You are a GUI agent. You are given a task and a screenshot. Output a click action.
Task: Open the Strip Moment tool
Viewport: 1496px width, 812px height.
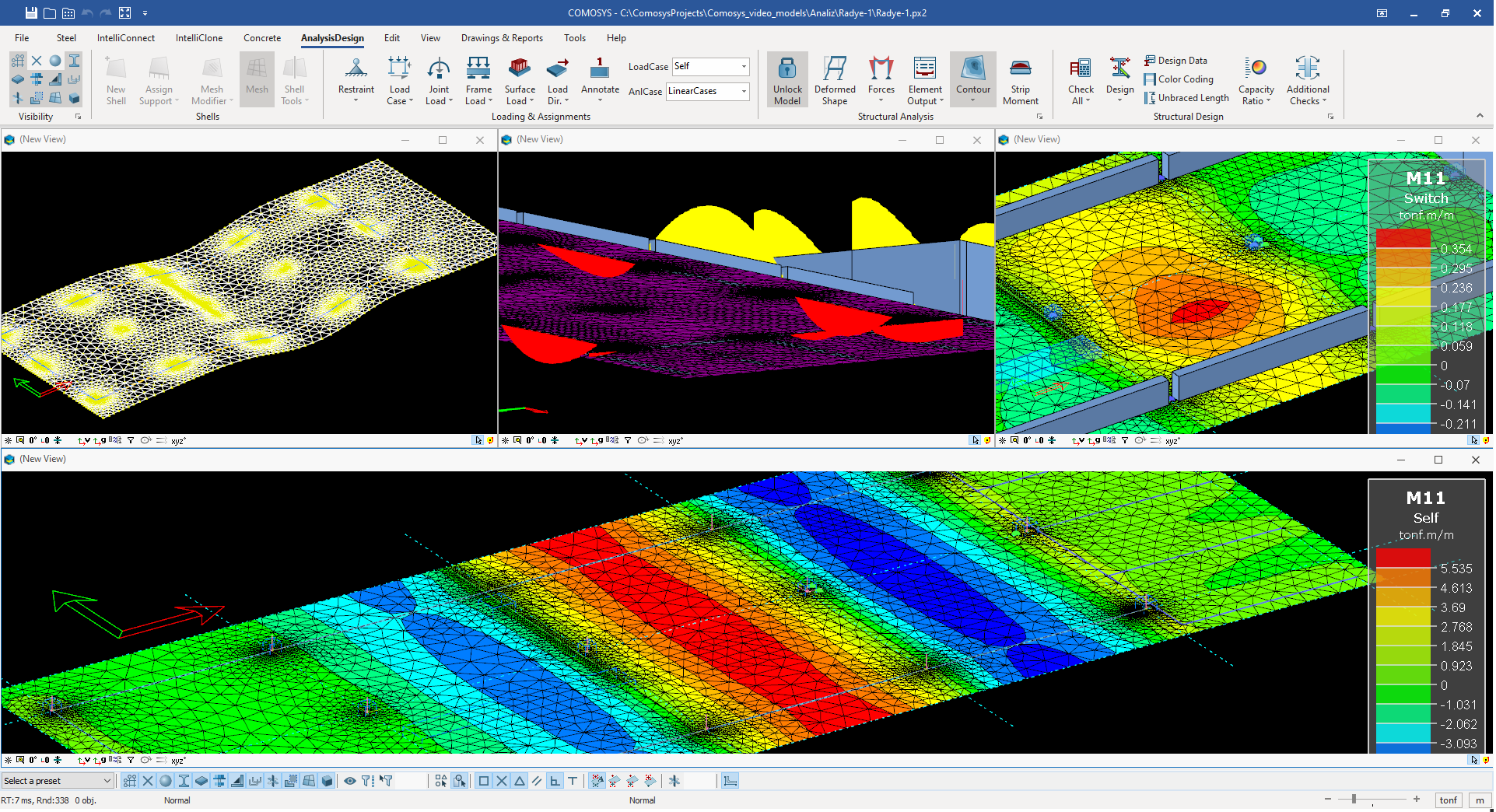1021,79
